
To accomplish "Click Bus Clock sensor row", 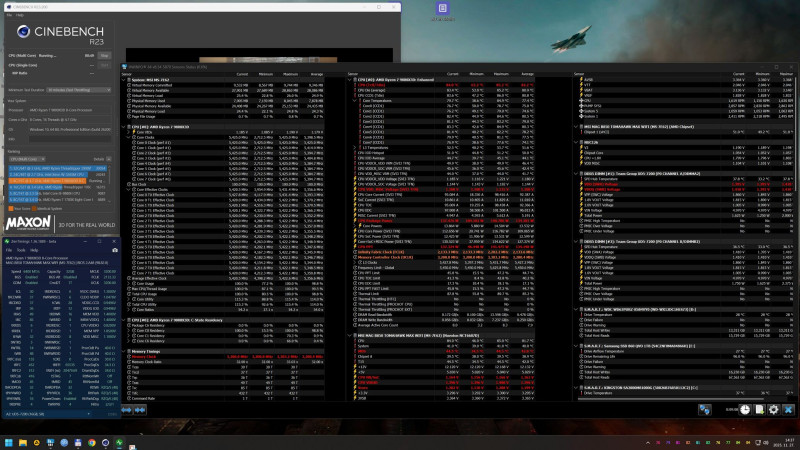I will [224, 184].
